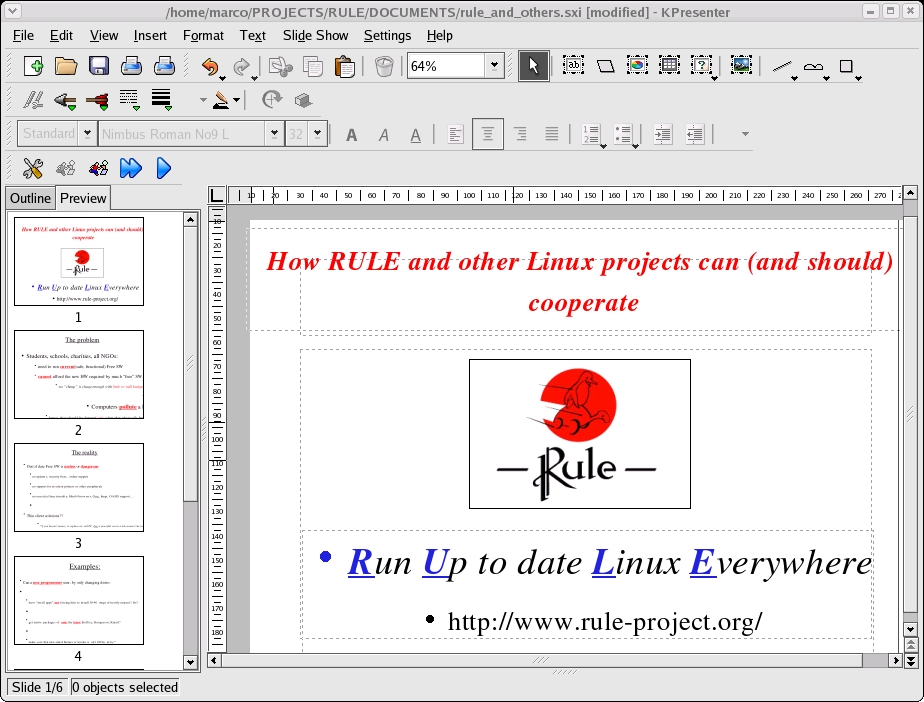This screenshot has width=924, height=702.
Task: Click the Rule logo image on slide
Action: [x=580, y=434]
